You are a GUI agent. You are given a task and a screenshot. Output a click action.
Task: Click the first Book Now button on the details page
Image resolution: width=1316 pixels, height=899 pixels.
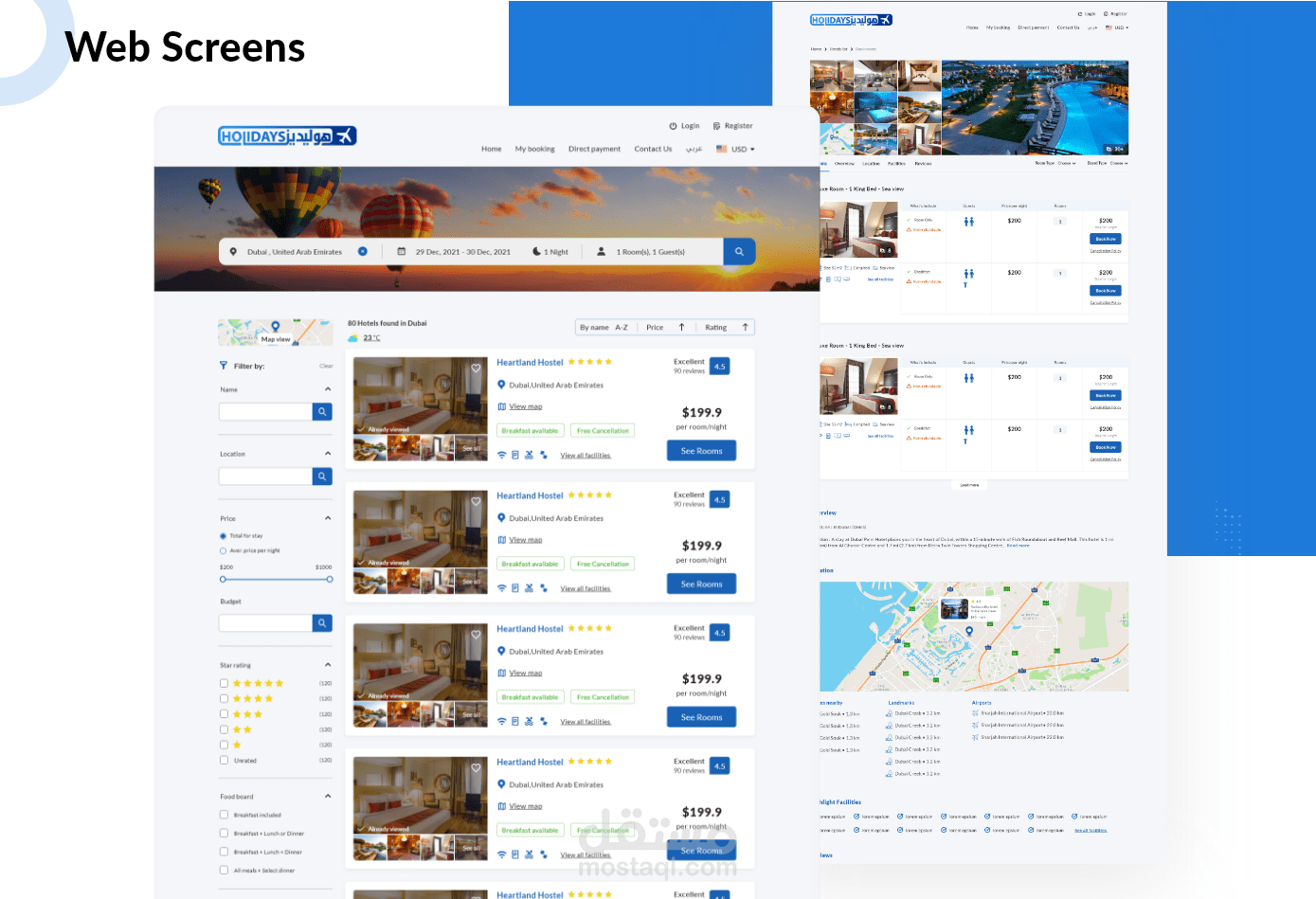pos(1106,239)
